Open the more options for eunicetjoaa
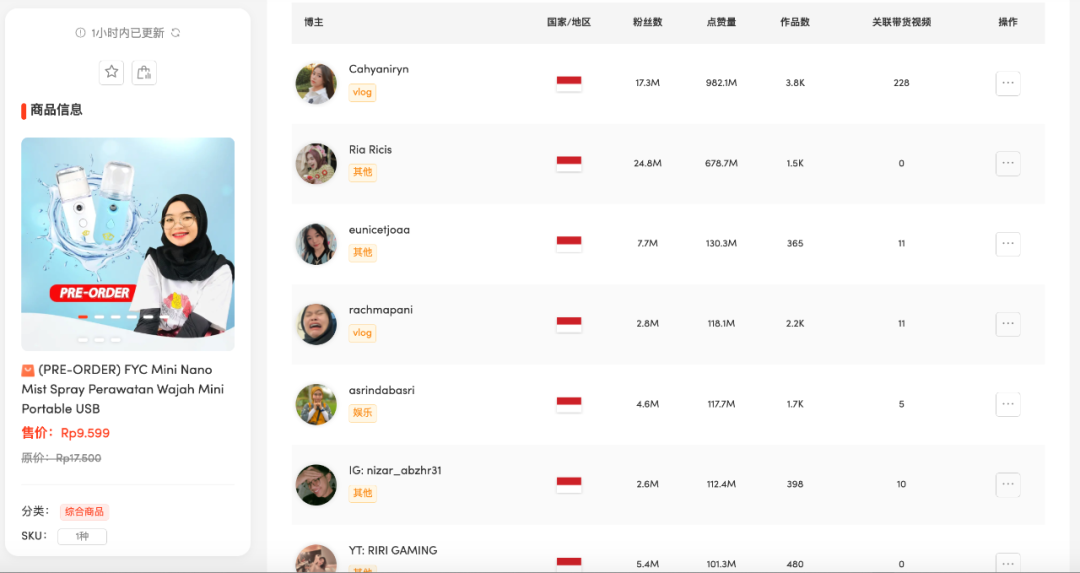The width and height of the screenshot is (1080, 573). click(x=1008, y=243)
